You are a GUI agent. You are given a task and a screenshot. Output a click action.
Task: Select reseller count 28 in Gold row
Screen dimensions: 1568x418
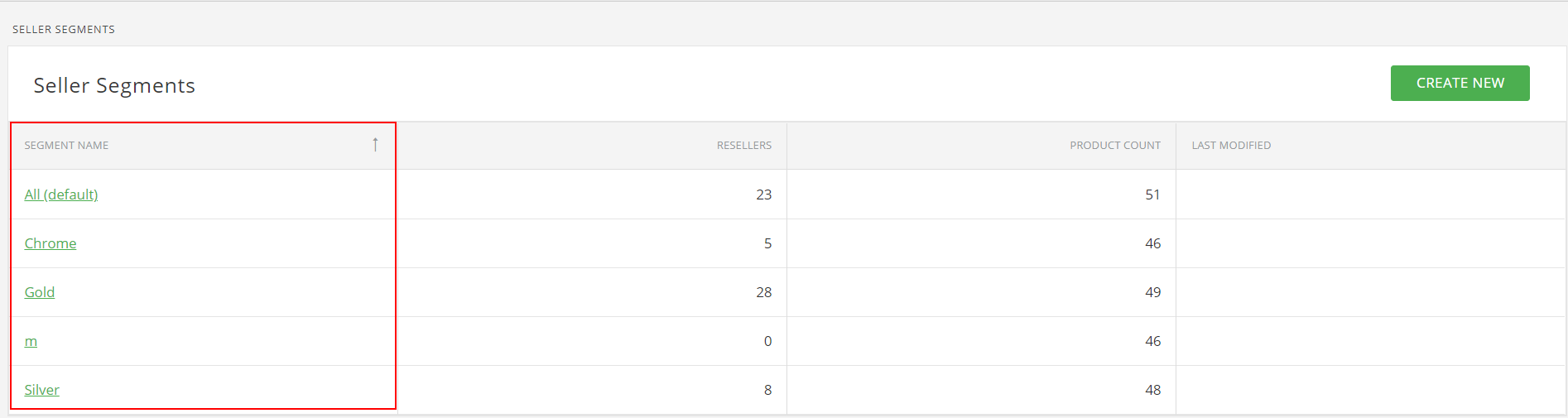(763, 292)
